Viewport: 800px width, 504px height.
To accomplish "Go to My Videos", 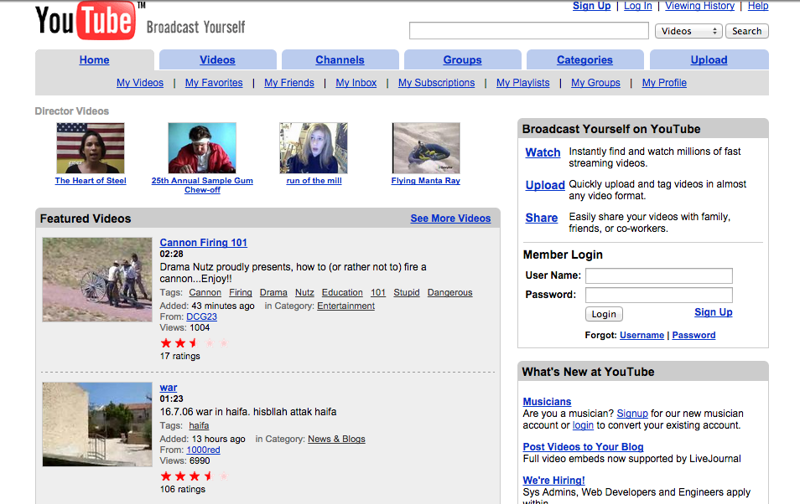I will tap(140, 83).
